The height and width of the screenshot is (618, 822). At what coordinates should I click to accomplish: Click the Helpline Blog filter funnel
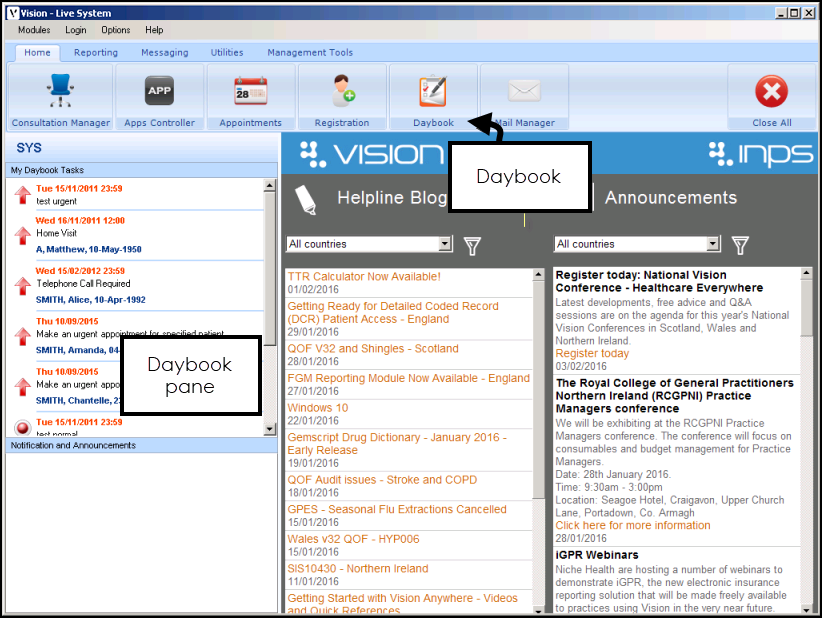tap(472, 245)
